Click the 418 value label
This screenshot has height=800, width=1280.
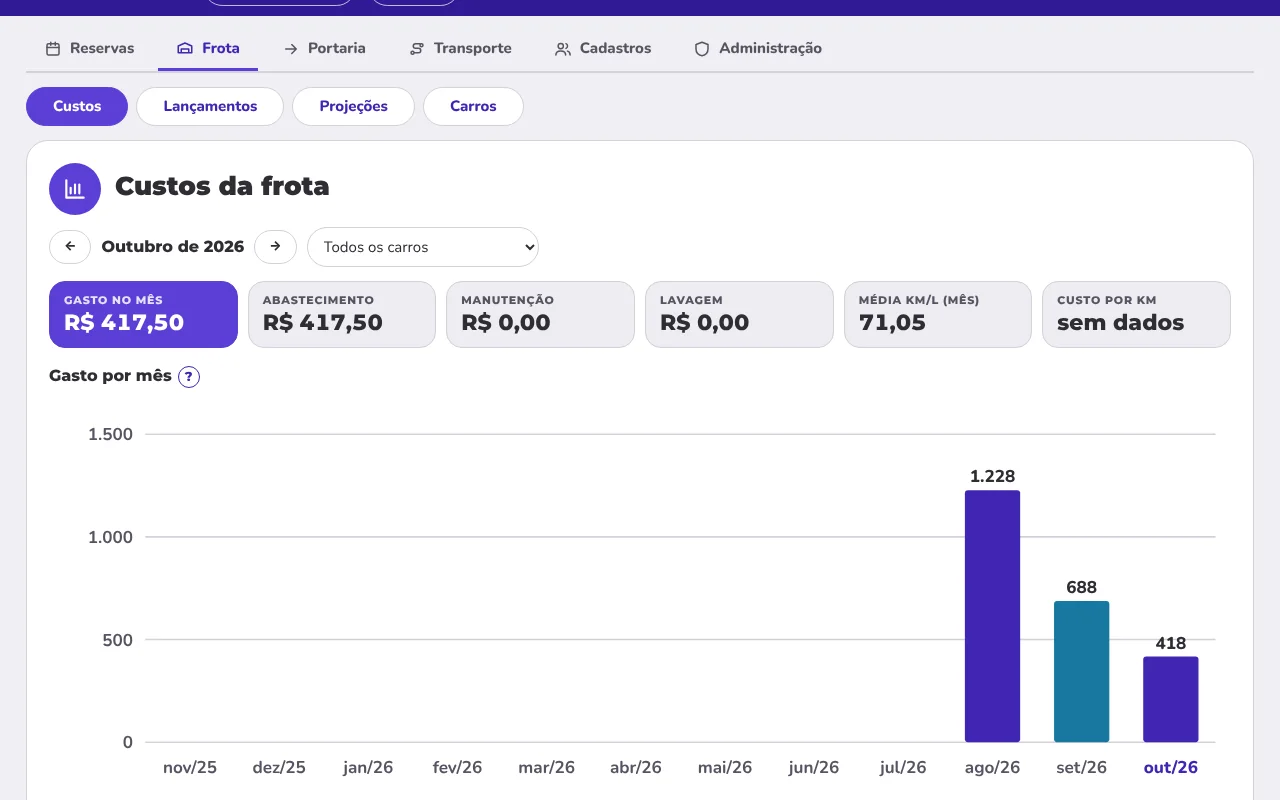[x=1171, y=643]
